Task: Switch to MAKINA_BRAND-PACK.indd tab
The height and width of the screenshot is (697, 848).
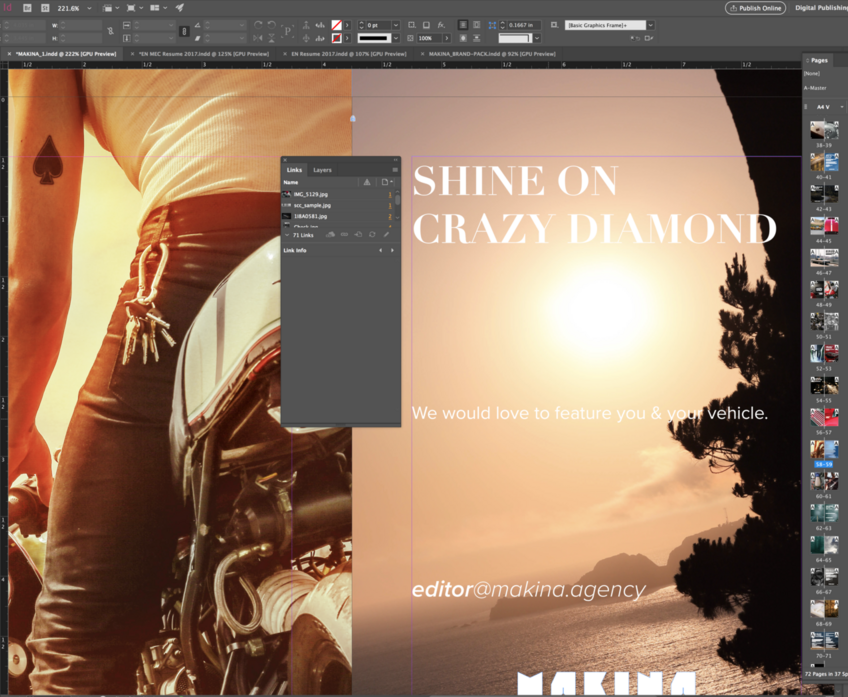Action: click(492, 54)
